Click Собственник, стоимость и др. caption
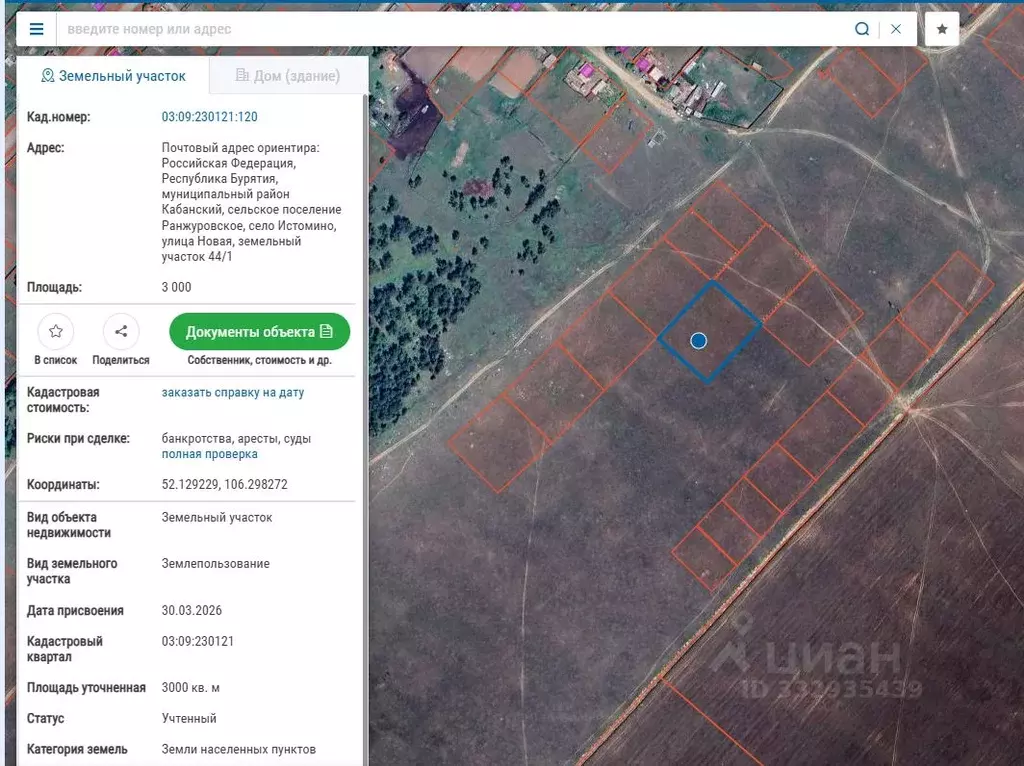The height and width of the screenshot is (766, 1024). (x=259, y=360)
